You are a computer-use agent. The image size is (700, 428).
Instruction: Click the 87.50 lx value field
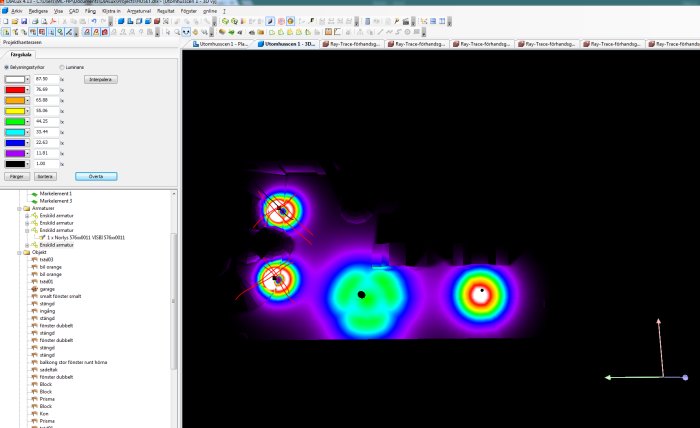point(46,79)
